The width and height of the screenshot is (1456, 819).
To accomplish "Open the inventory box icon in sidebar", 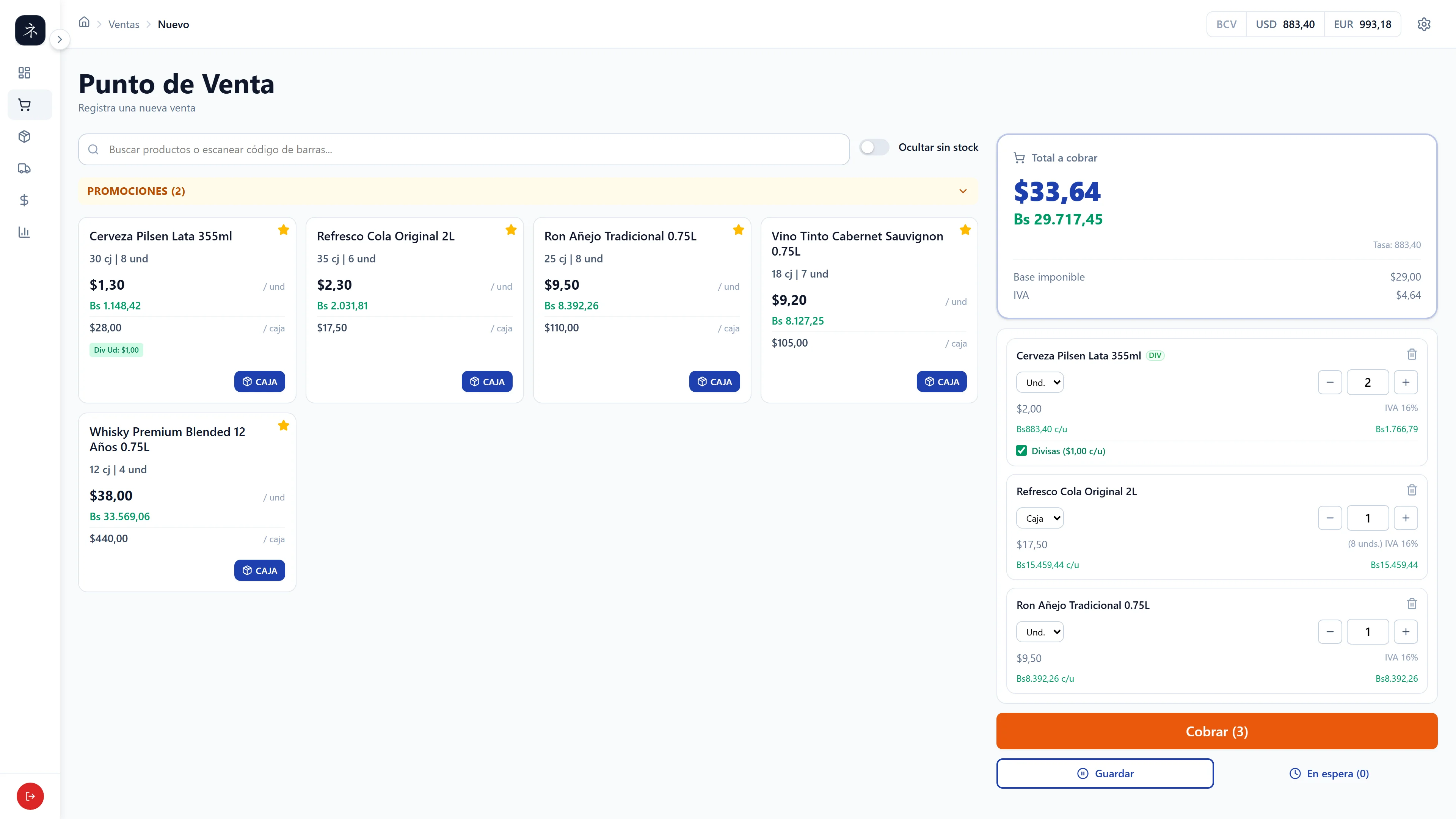I will point(24,136).
